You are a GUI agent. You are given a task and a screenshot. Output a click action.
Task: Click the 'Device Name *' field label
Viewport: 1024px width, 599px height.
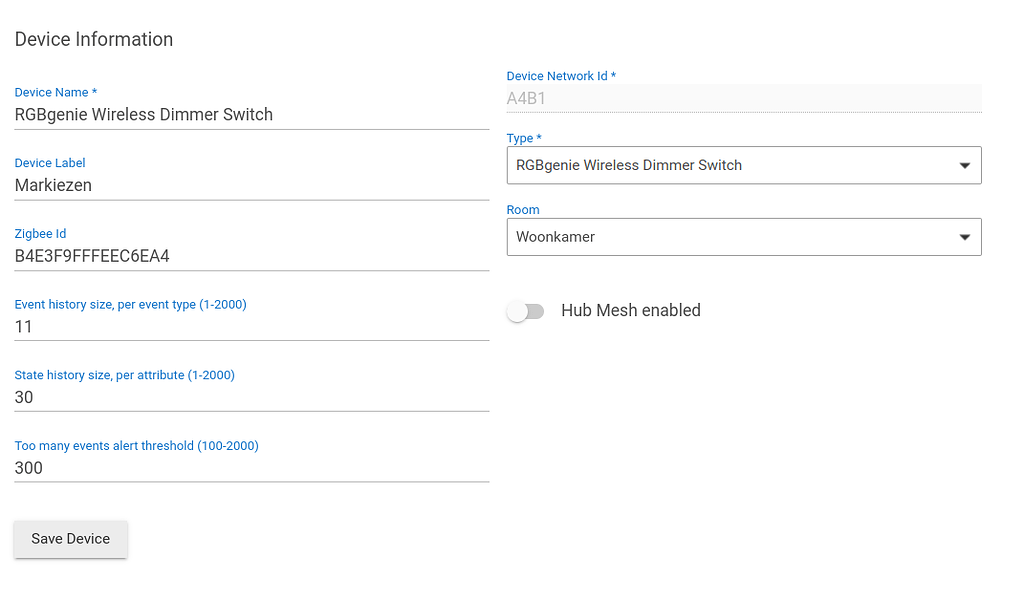[x=56, y=92]
